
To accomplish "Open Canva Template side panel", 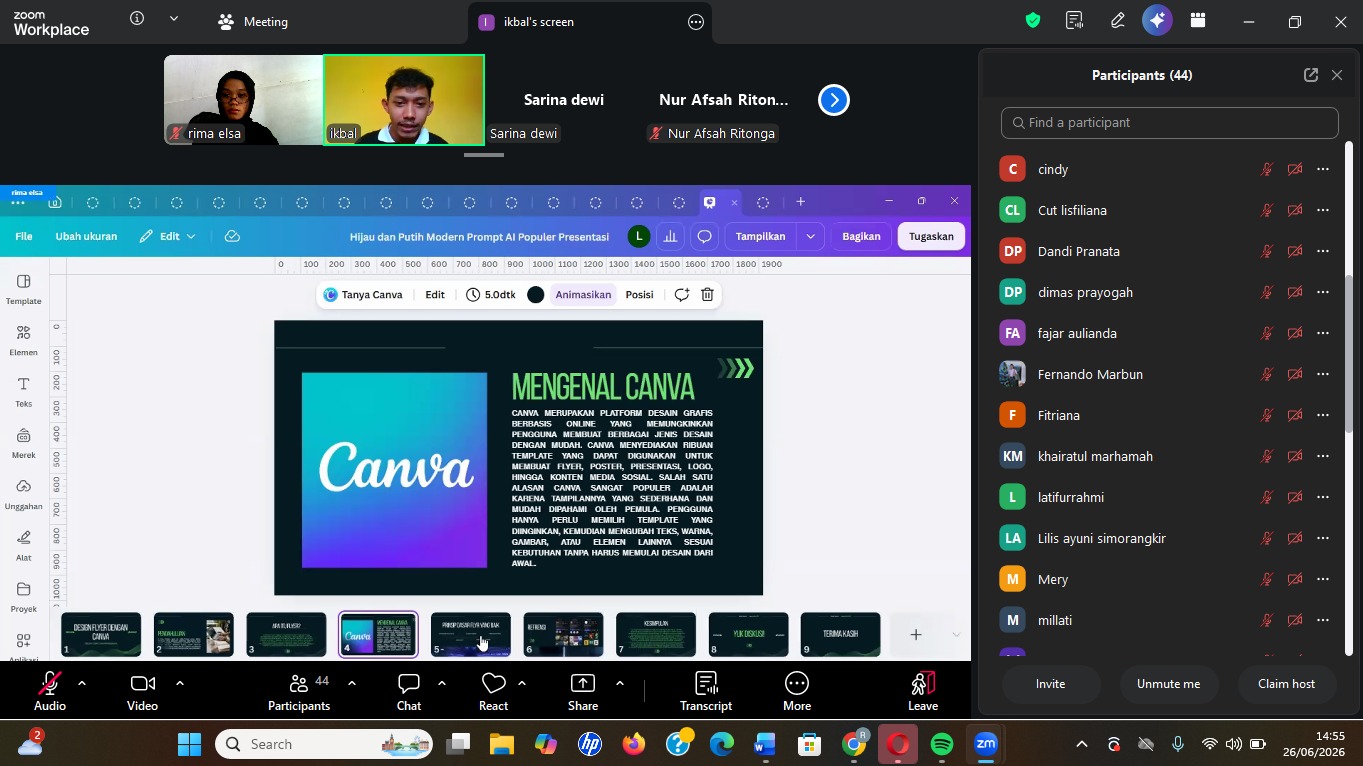I will pos(24,289).
